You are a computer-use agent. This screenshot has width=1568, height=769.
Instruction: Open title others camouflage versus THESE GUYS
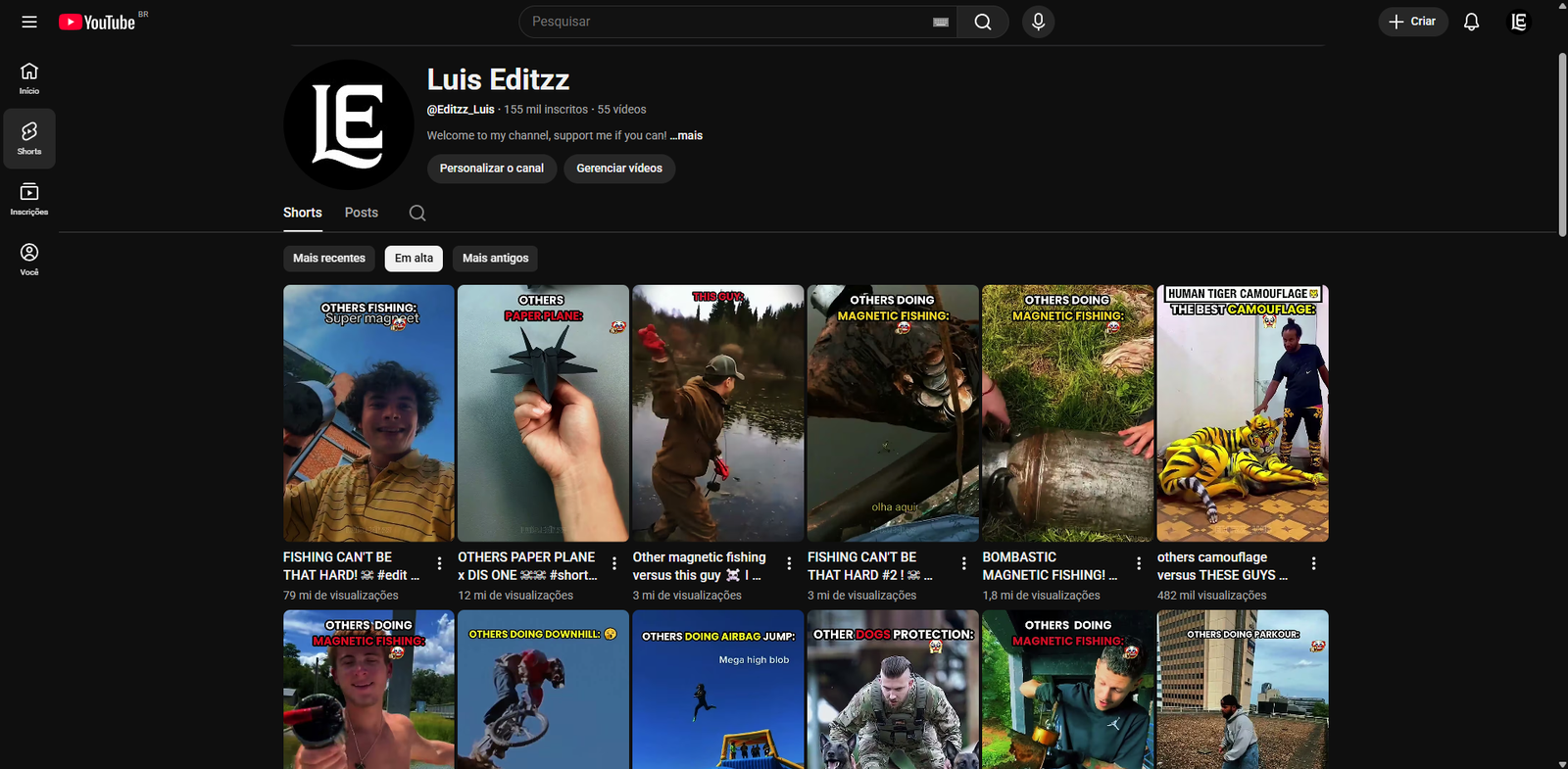1222,566
